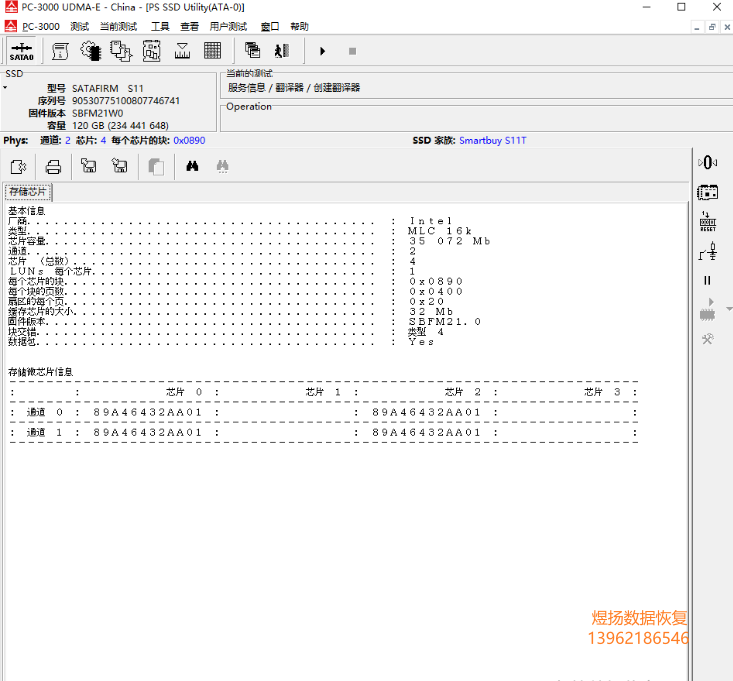Click the copy data between drives icon

click(x=121, y=51)
